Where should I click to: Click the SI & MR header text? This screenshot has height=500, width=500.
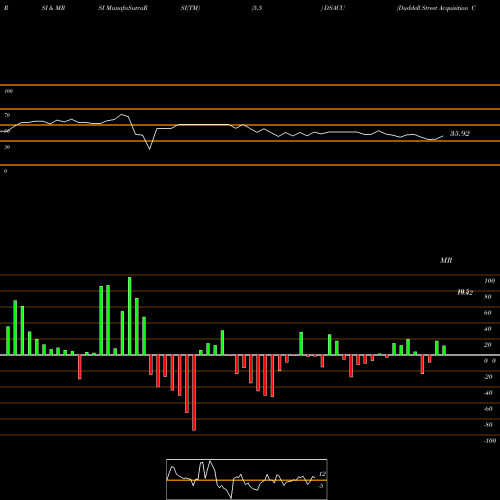click(53, 8)
